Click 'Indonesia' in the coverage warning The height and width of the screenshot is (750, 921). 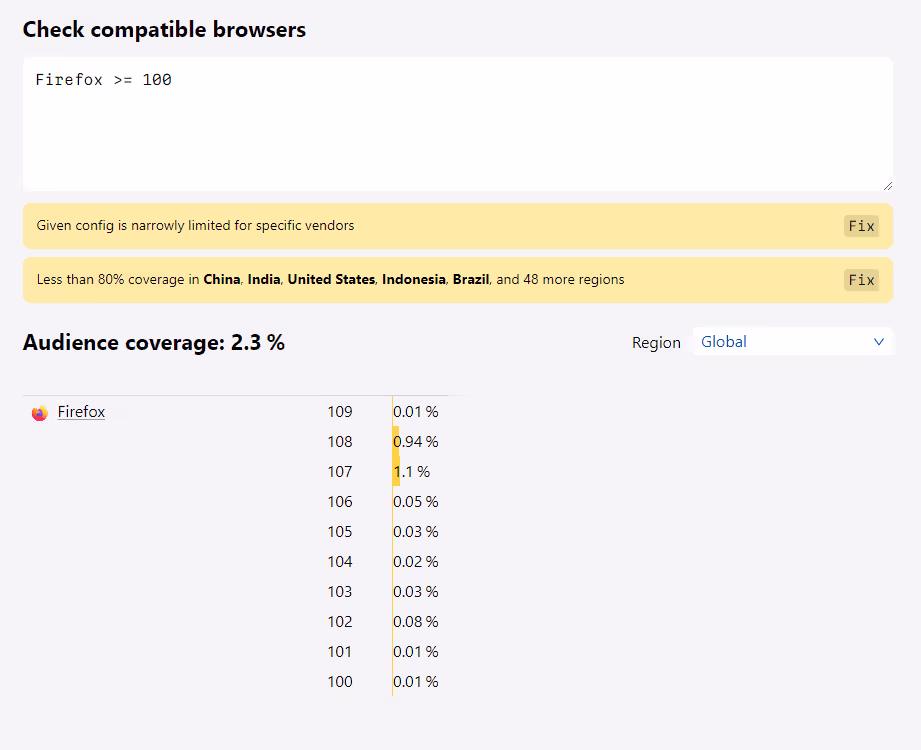click(414, 280)
